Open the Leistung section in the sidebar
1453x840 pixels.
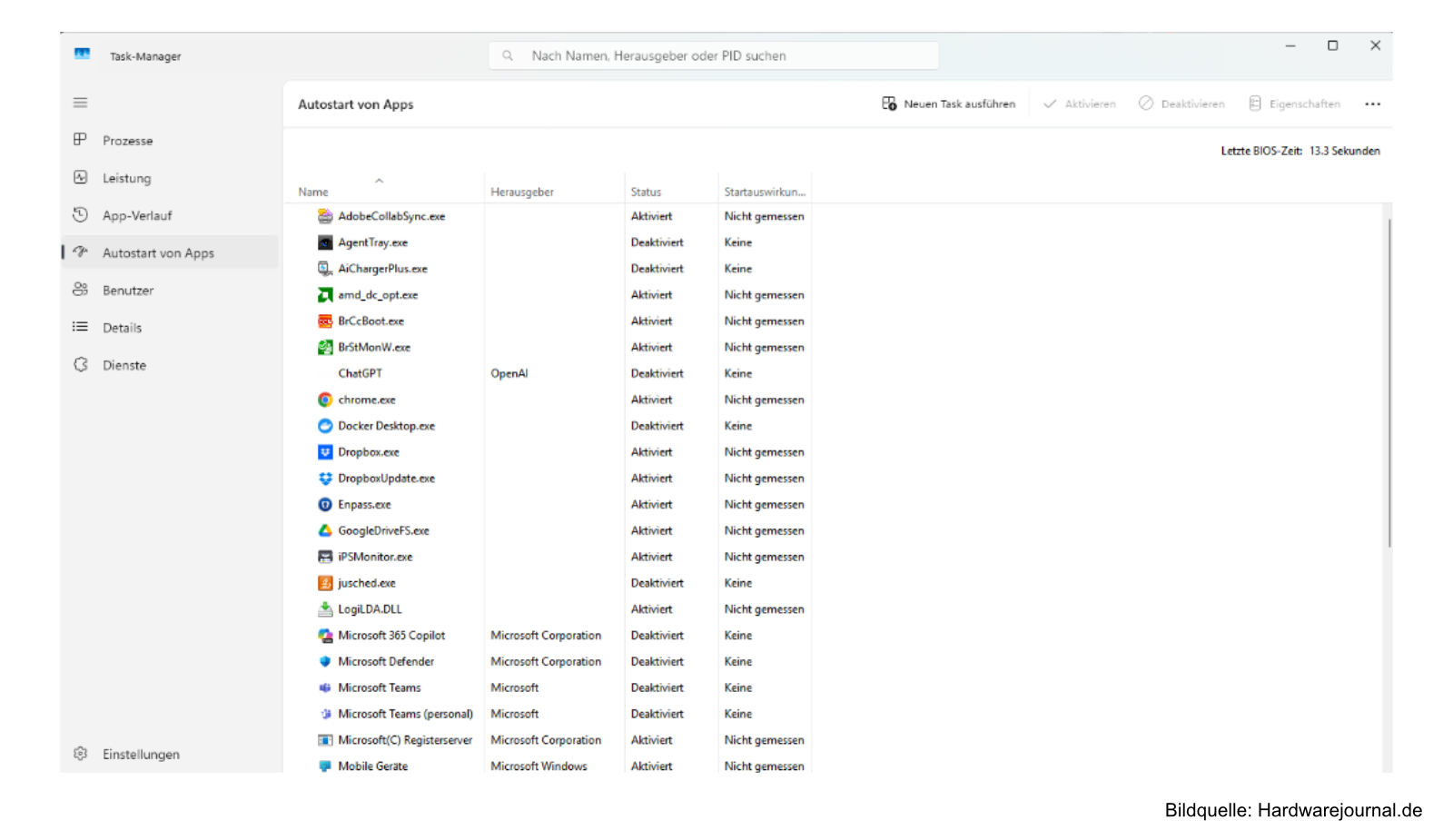pyautogui.click(x=127, y=178)
